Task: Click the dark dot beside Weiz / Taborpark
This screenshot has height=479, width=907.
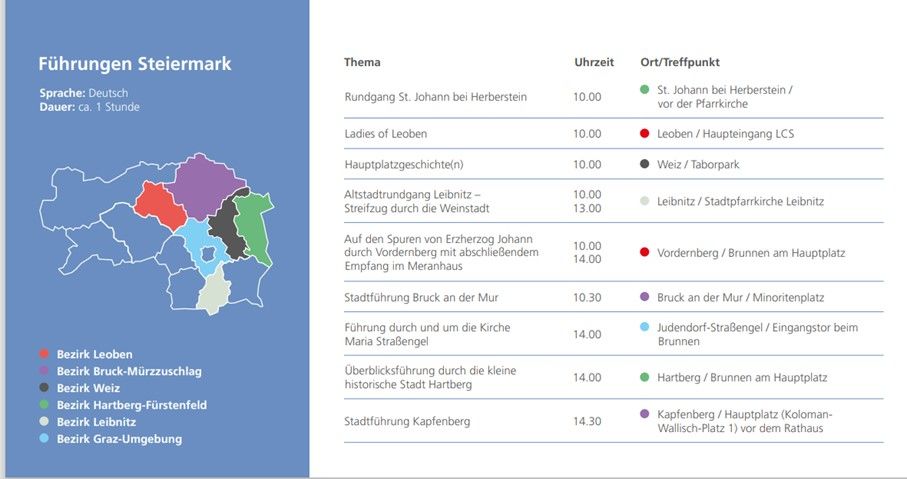Action: [644, 164]
